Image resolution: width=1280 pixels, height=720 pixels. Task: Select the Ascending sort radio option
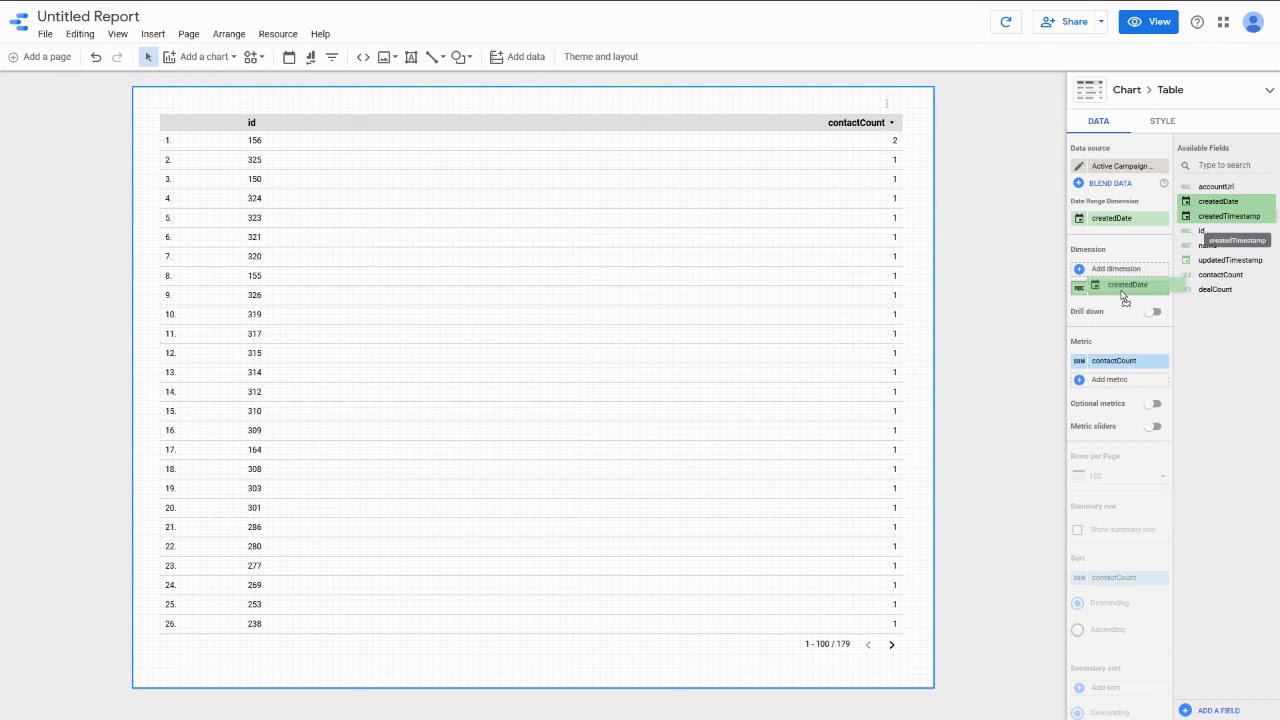1077,630
